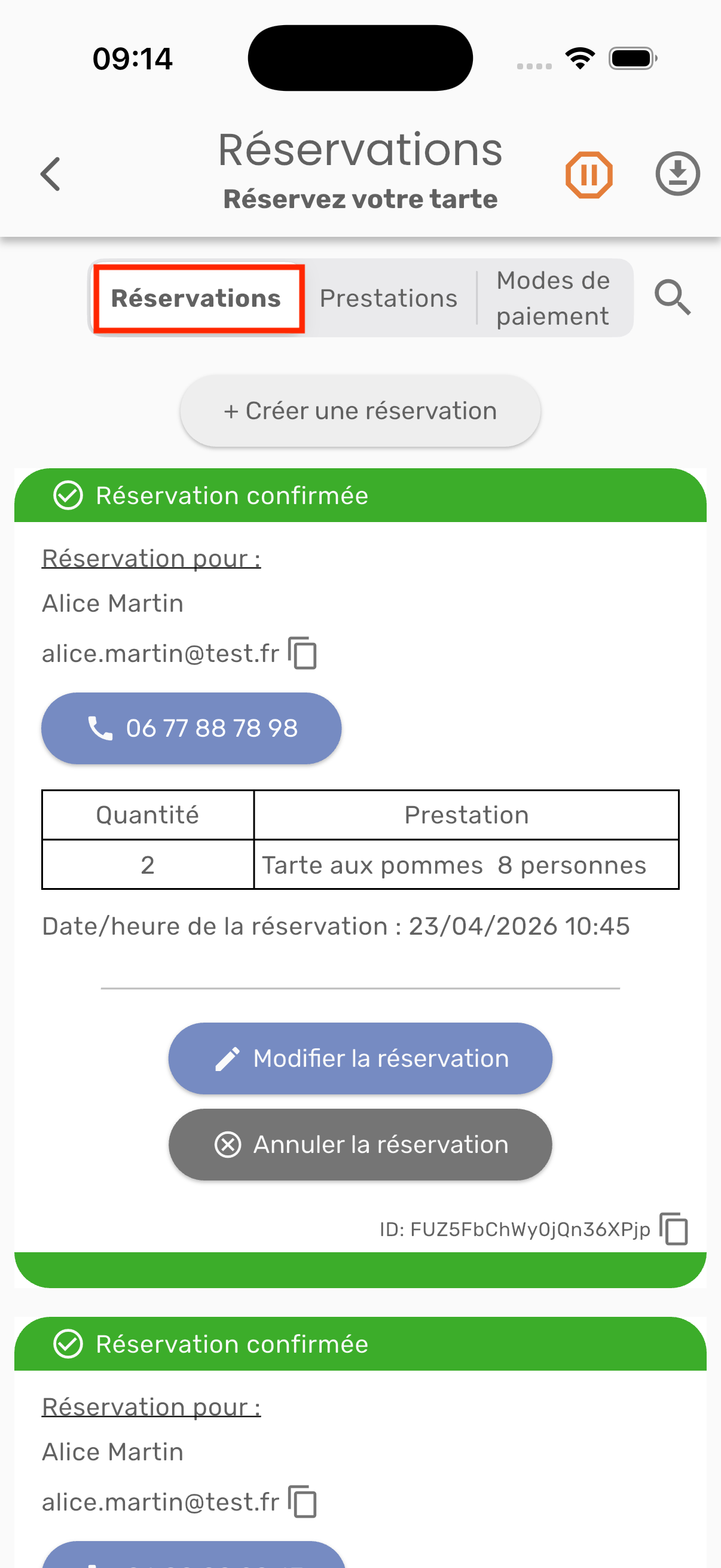Open search with magnifying glass icon

coord(673,298)
